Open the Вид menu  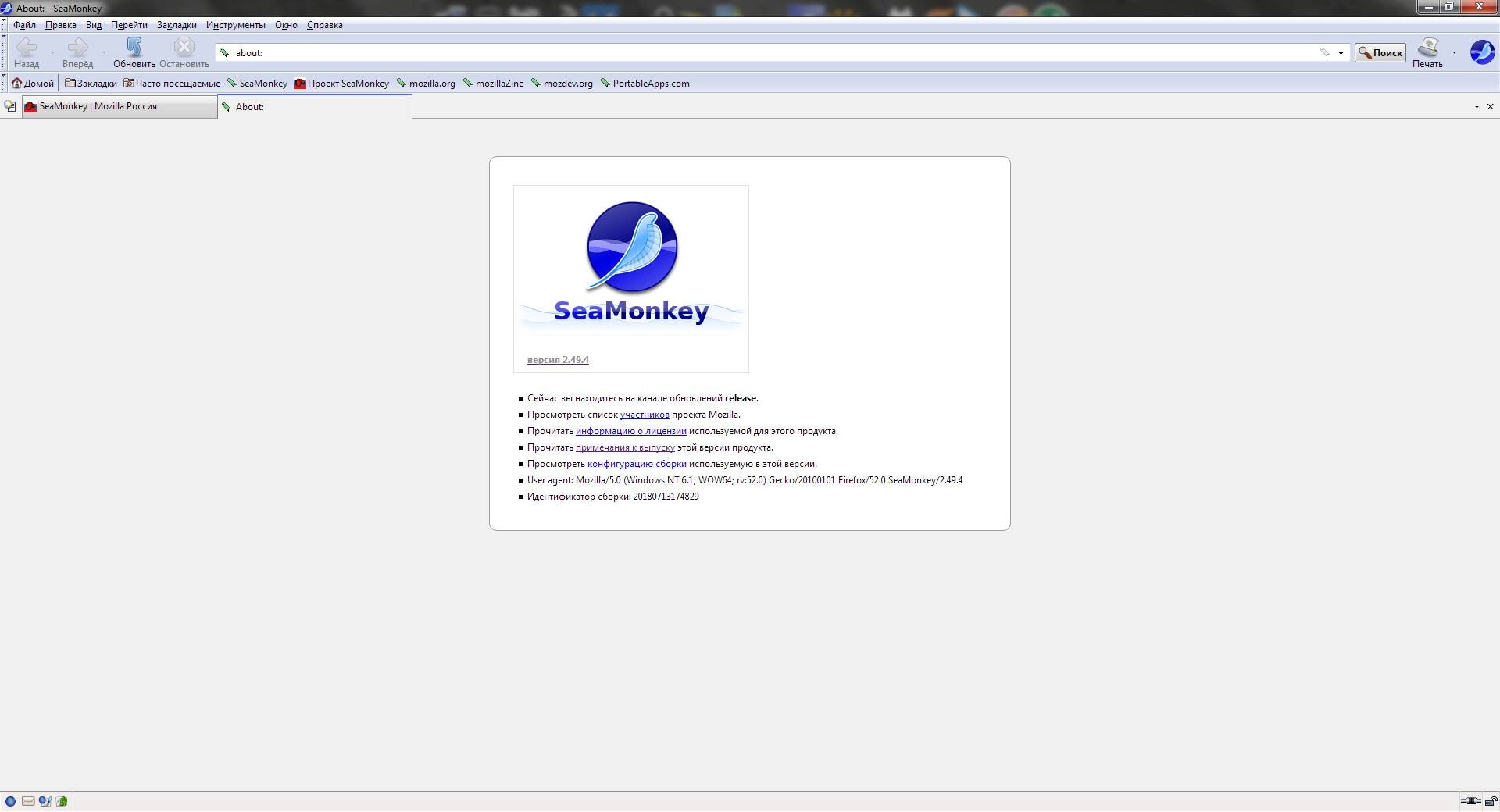(94, 25)
